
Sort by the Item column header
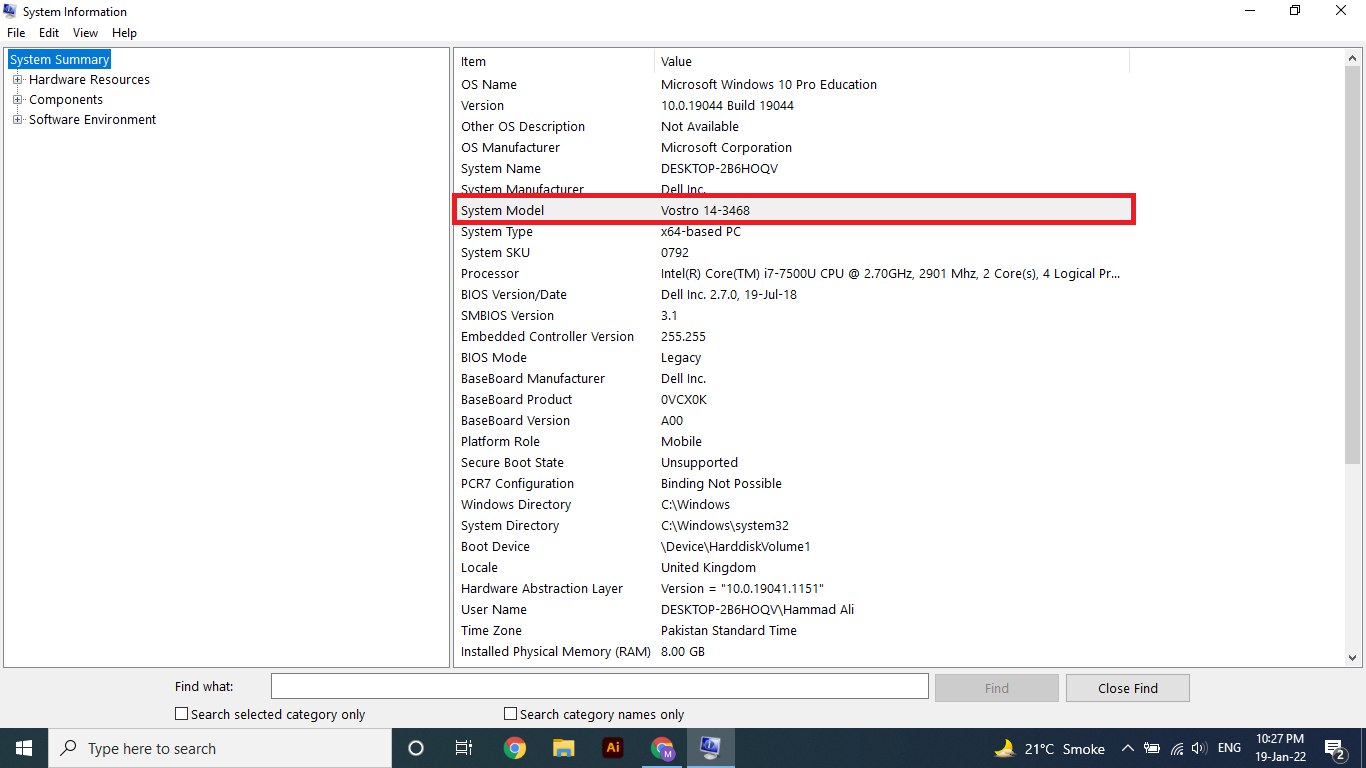[x=555, y=61]
